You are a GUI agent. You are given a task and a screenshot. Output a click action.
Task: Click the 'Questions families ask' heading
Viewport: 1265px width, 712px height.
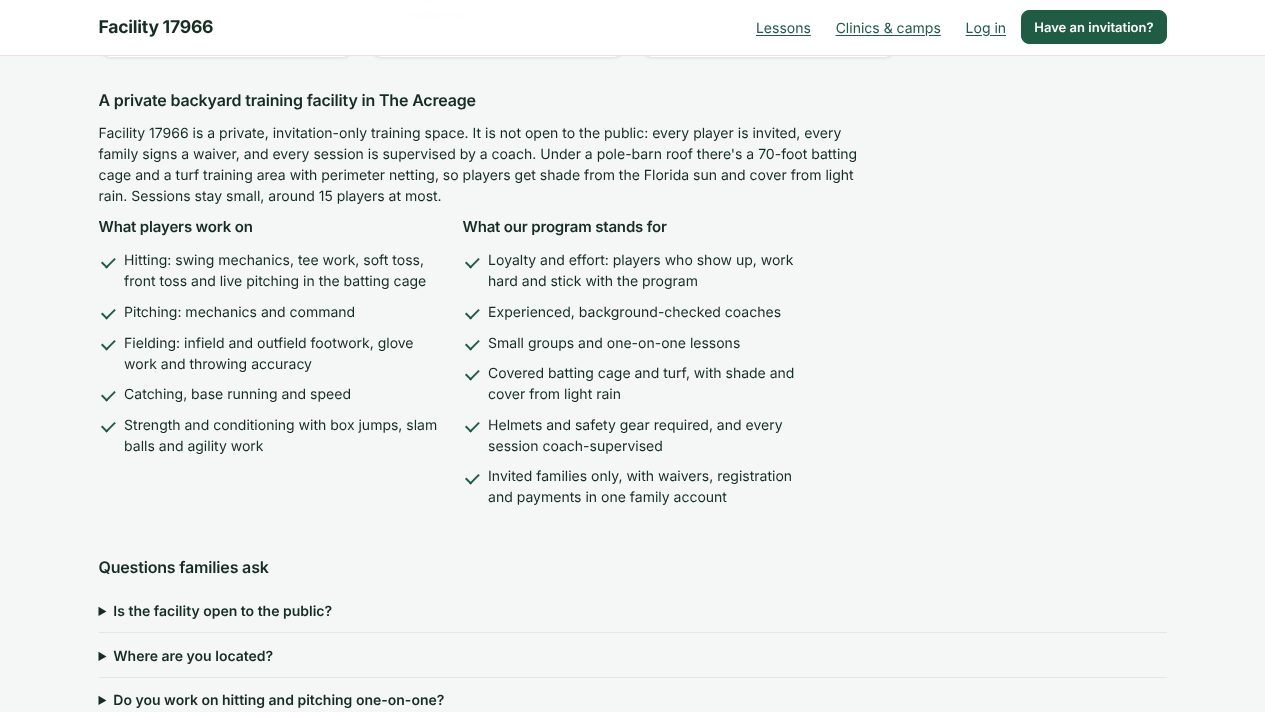[x=184, y=567]
